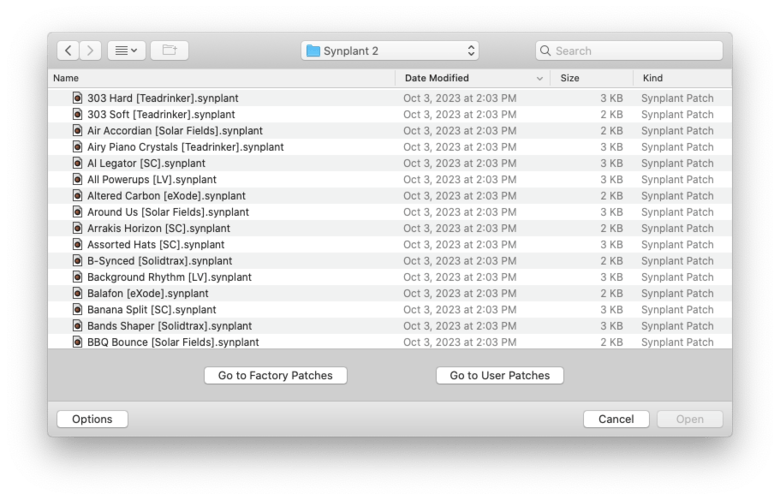Select the Bands Shaper [Solidtrax] file icon
Viewport: 780px width, 500px height.
77,325
